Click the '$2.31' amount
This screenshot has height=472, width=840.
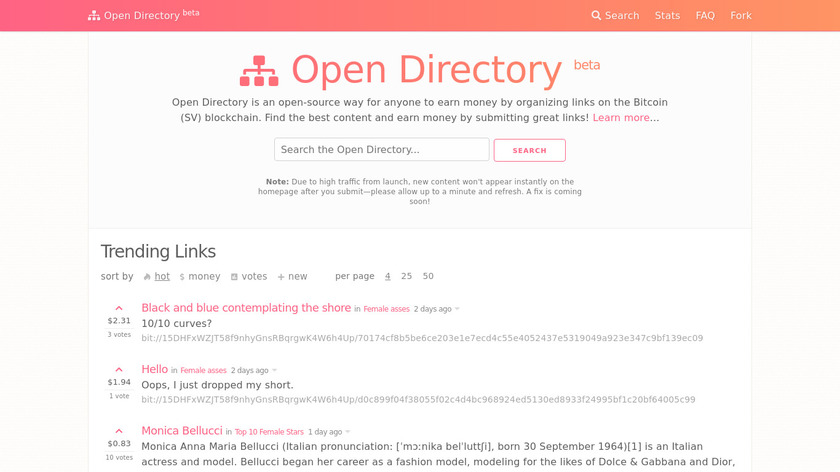(x=119, y=321)
